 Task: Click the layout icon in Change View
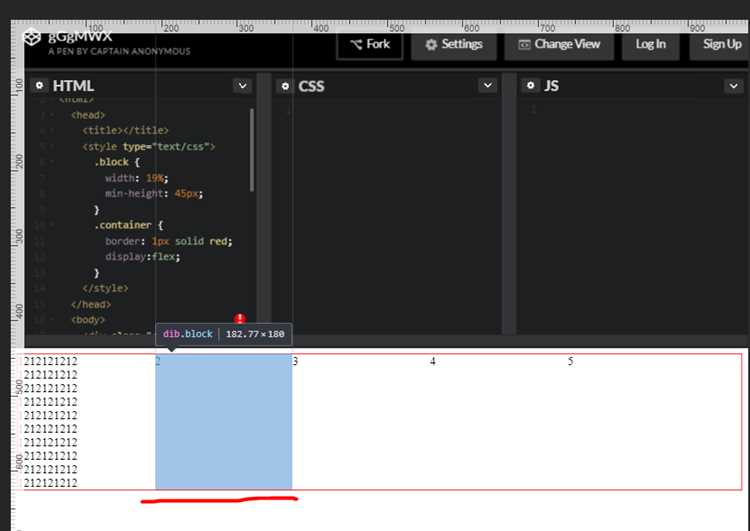click(x=524, y=44)
